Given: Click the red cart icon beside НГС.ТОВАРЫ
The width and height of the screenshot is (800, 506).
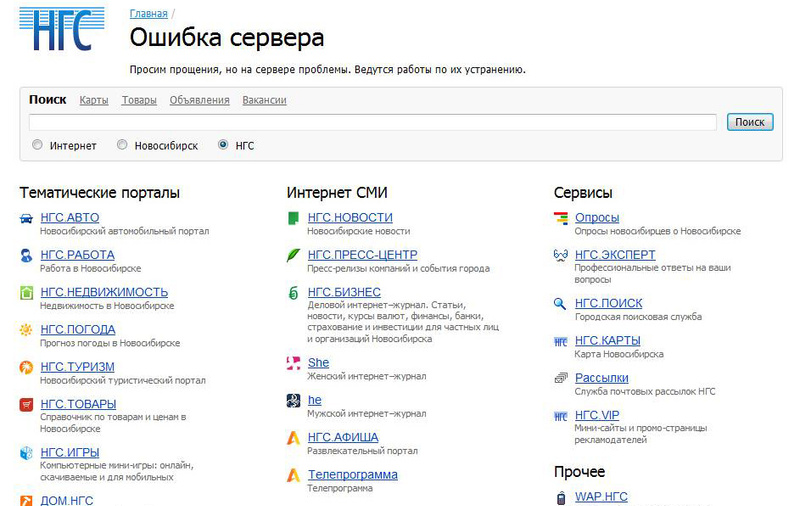Looking at the screenshot, I should point(26,404).
